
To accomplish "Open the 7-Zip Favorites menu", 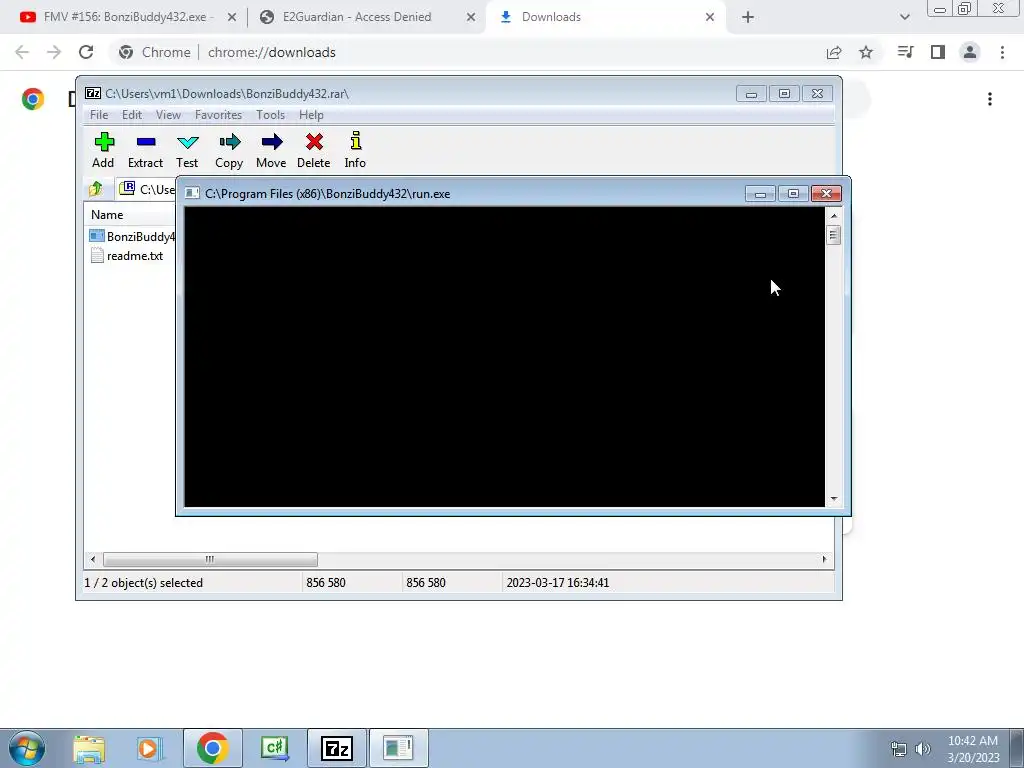I will coord(218,115).
